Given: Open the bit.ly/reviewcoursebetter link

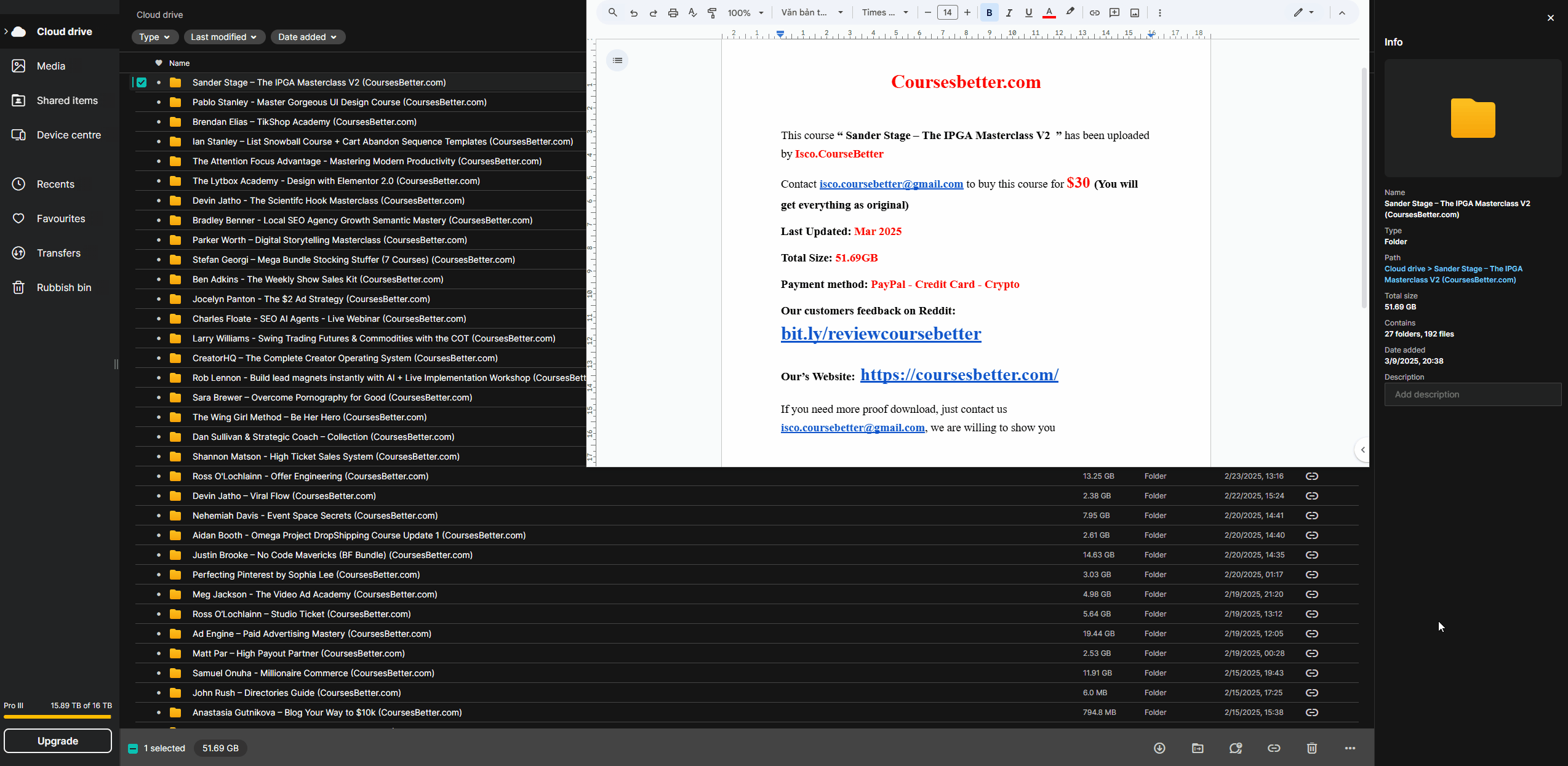Looking at the screenshot, I should click(x=881, y=334).
